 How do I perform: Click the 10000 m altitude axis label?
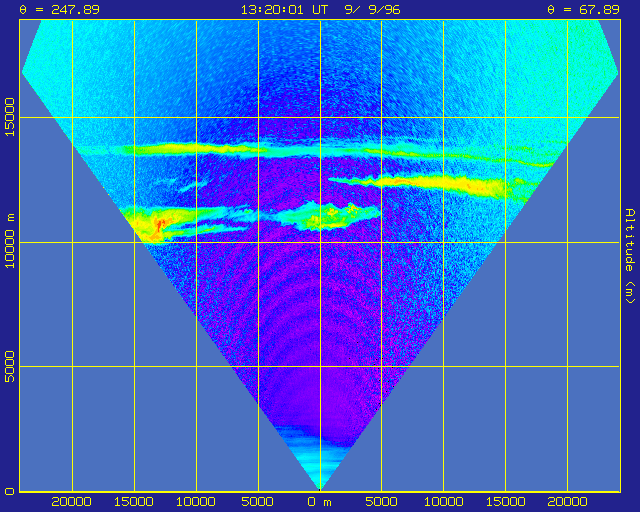pos(10,241)
